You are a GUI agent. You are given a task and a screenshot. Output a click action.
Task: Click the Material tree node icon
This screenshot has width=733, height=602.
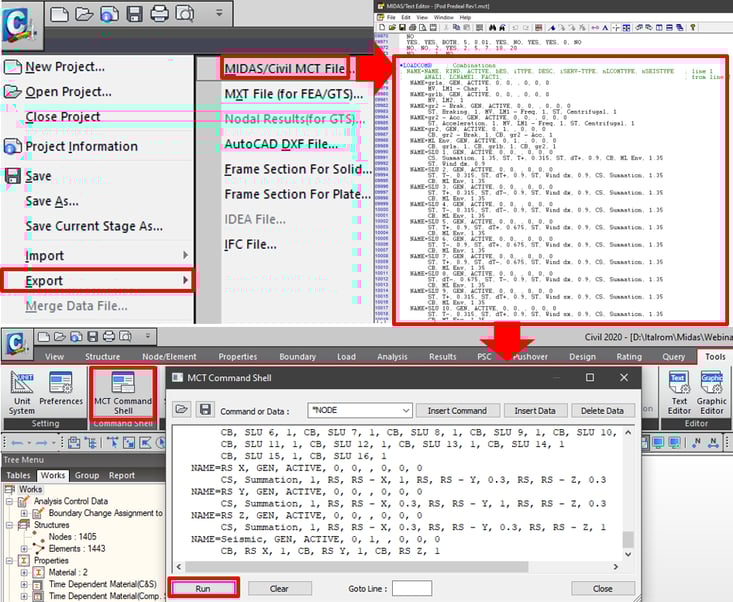(39, 572)
